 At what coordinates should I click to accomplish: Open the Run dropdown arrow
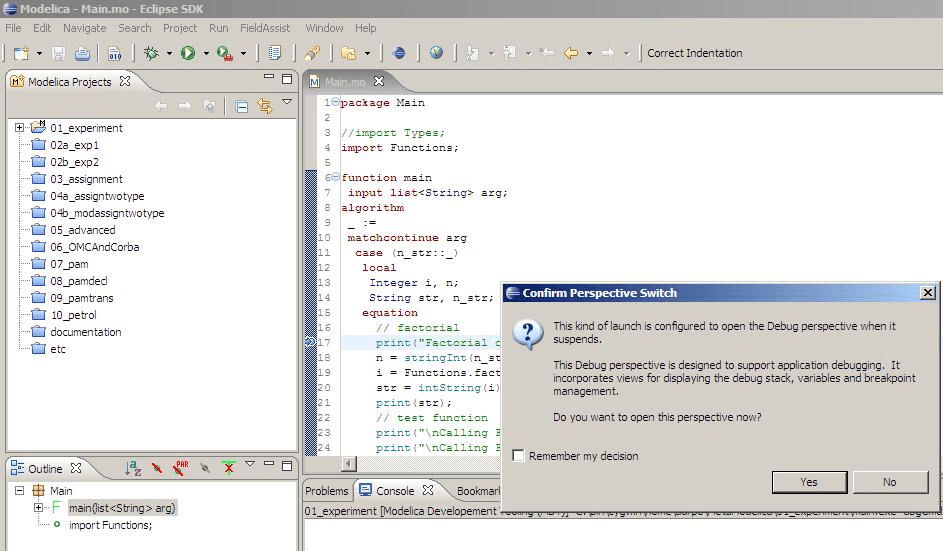(x=206, y=53)
